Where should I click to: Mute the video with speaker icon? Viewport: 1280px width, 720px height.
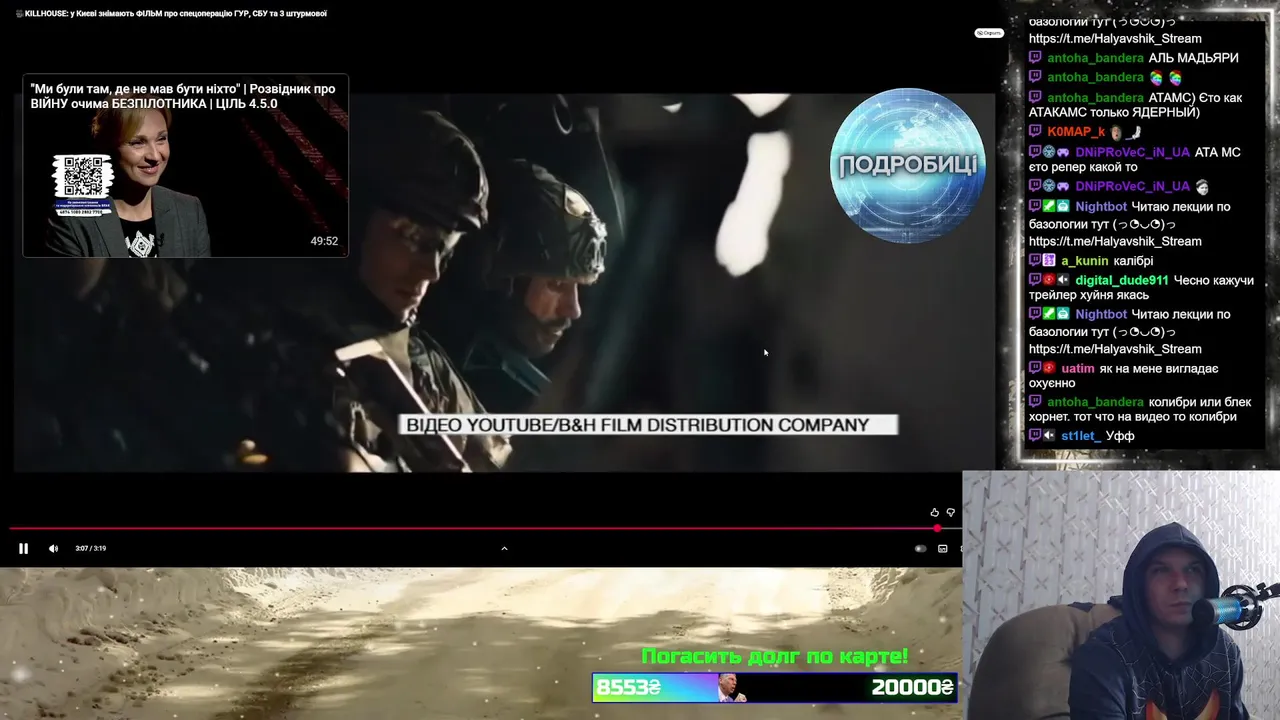[53, 548]
